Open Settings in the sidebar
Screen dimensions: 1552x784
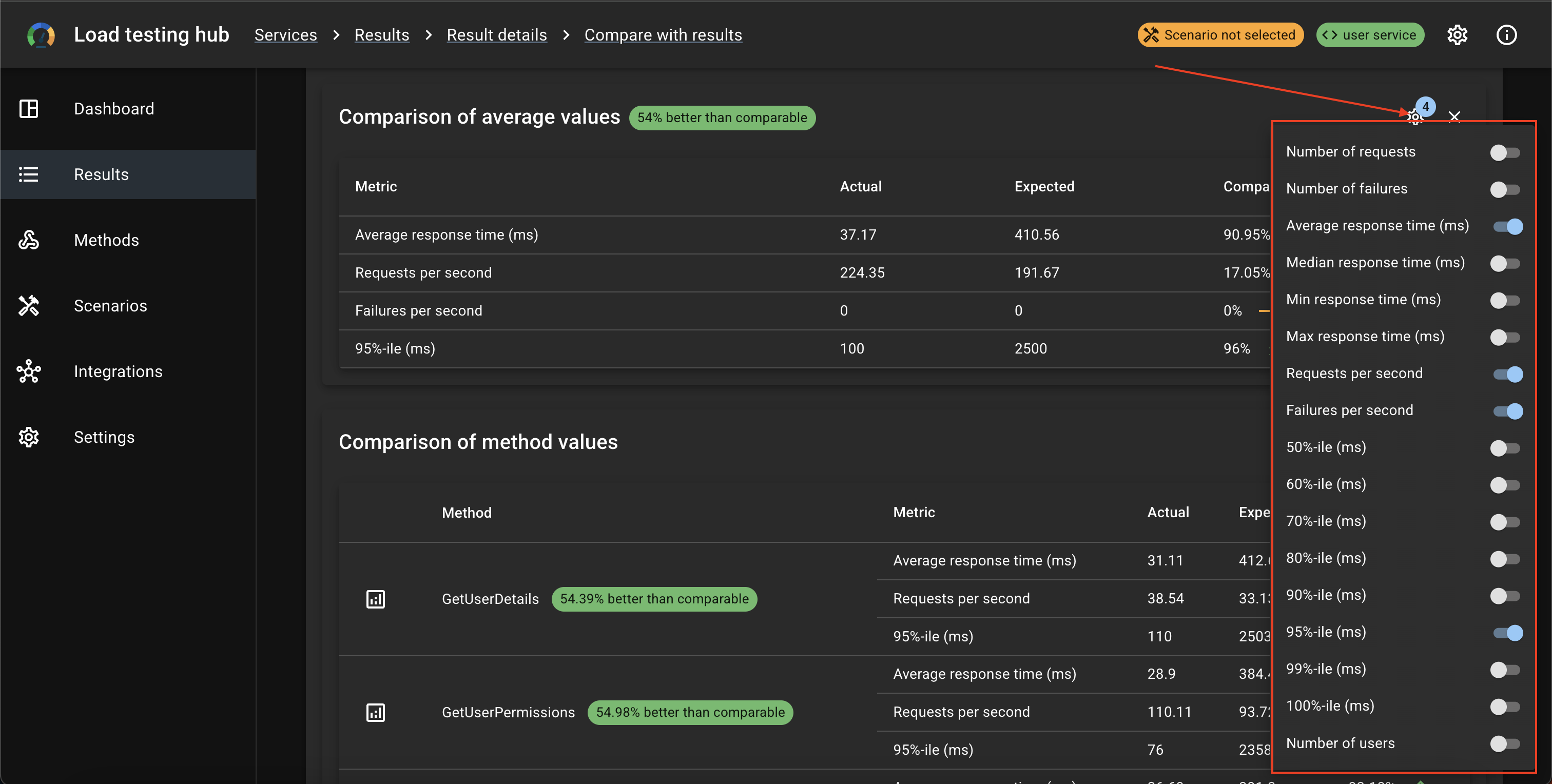click(x=128, y=437)
